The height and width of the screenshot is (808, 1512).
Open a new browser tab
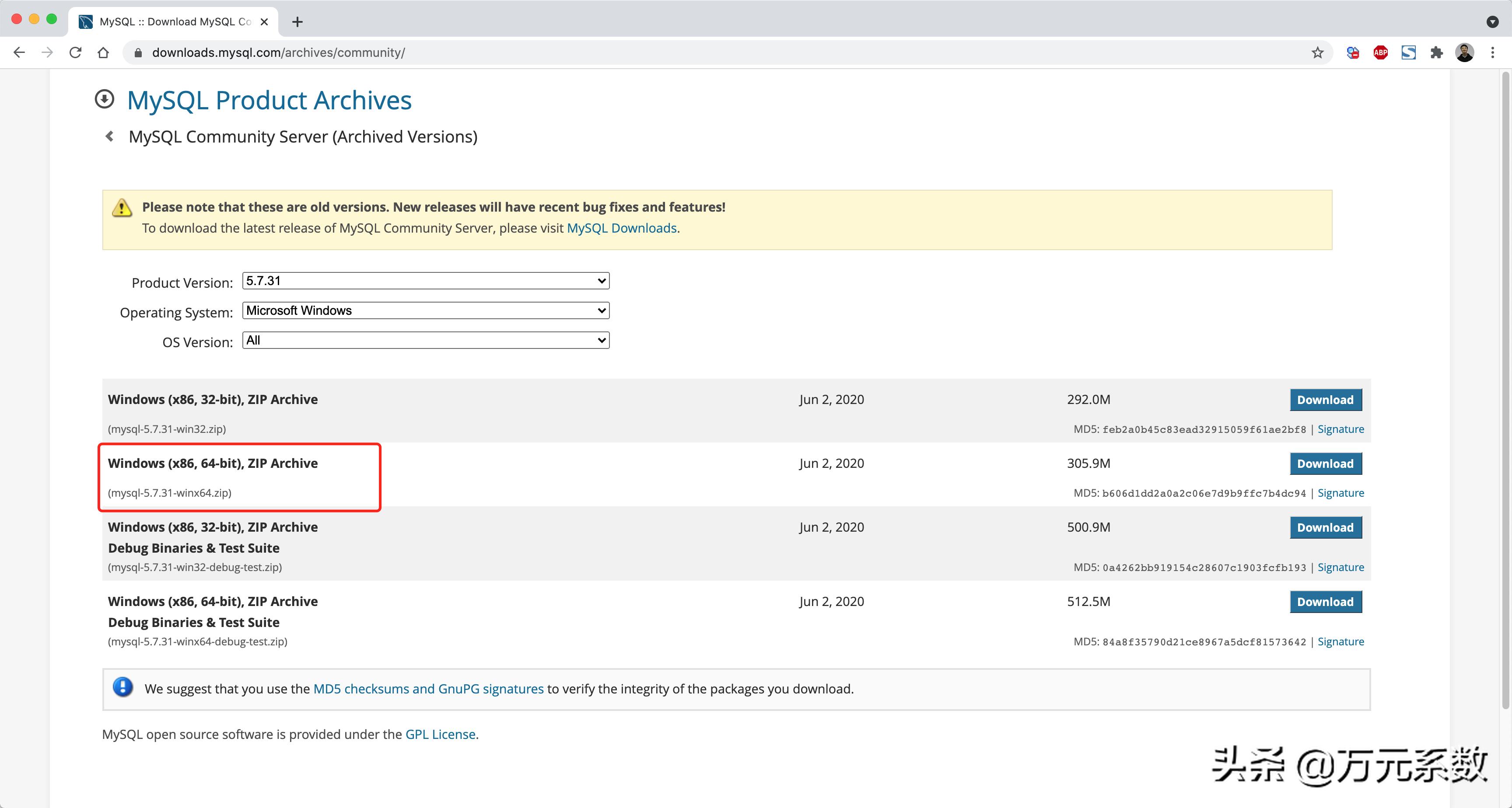click(297, 22)
